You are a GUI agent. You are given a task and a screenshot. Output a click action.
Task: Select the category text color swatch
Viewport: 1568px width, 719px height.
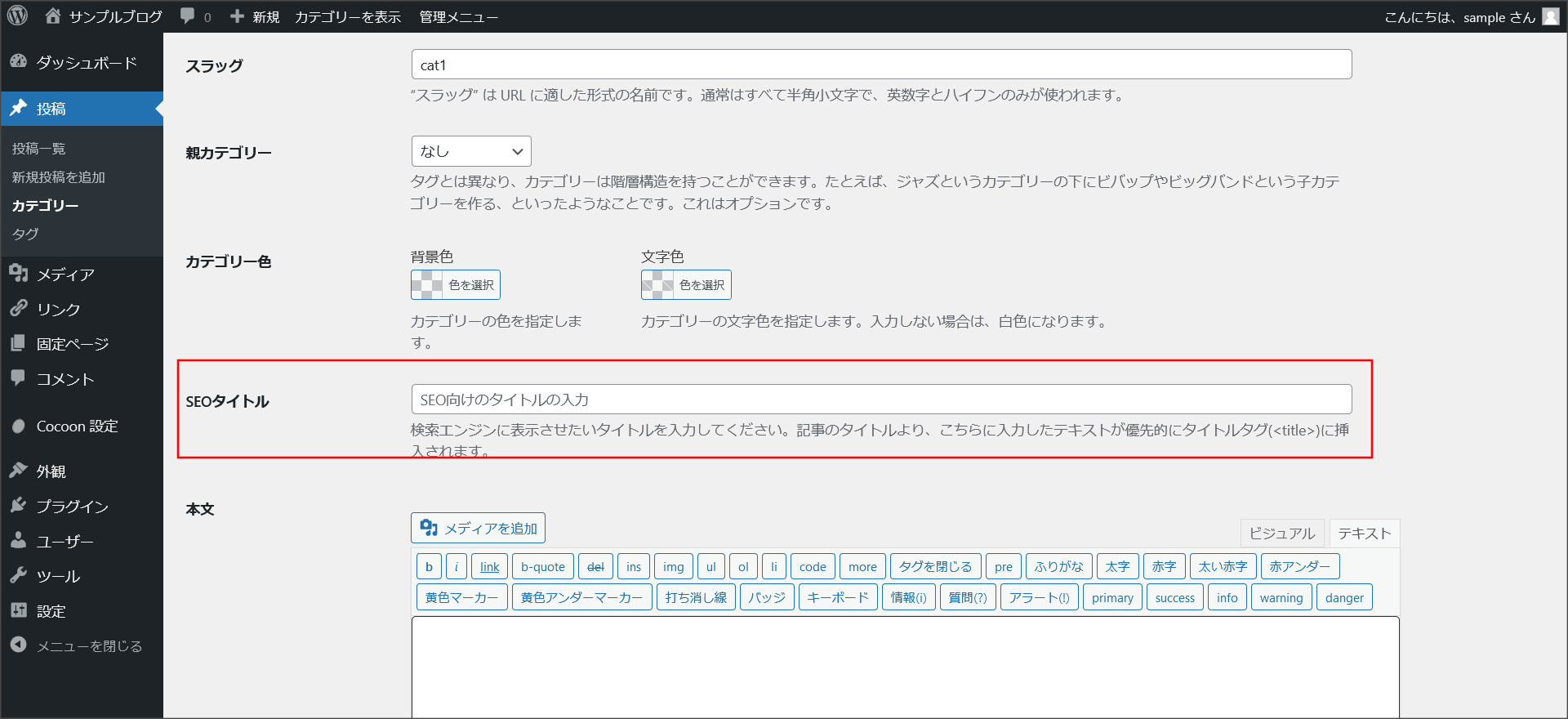[x=657, y=285]
